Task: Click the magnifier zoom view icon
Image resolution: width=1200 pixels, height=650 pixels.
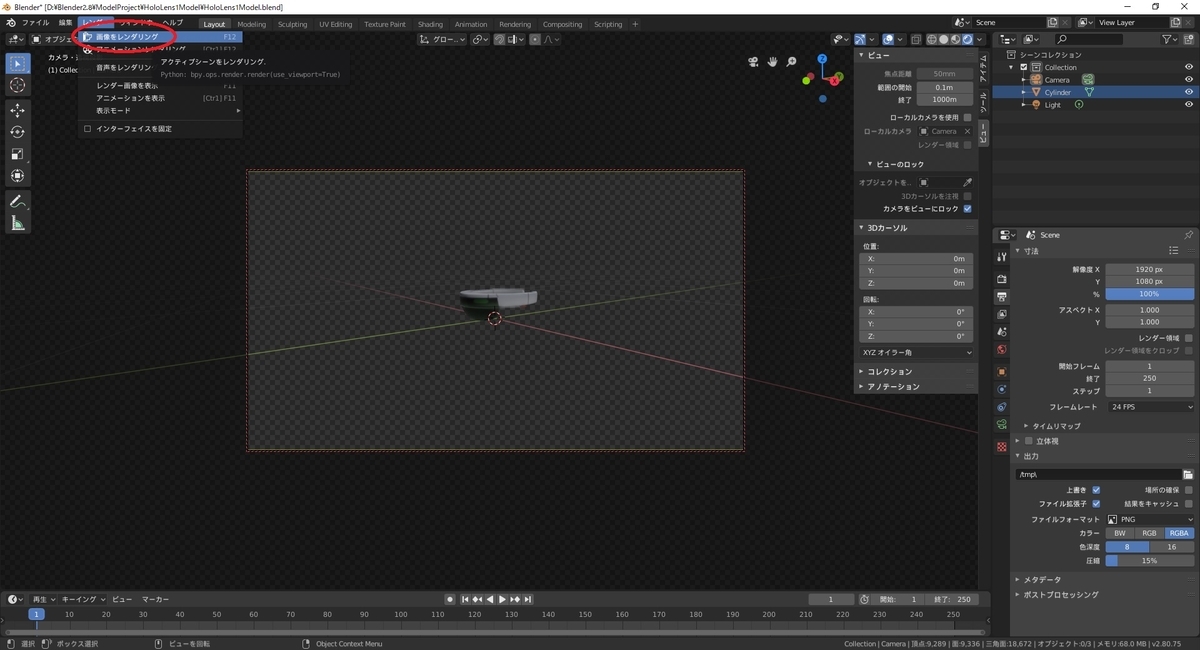Action: tap(792, 62)
